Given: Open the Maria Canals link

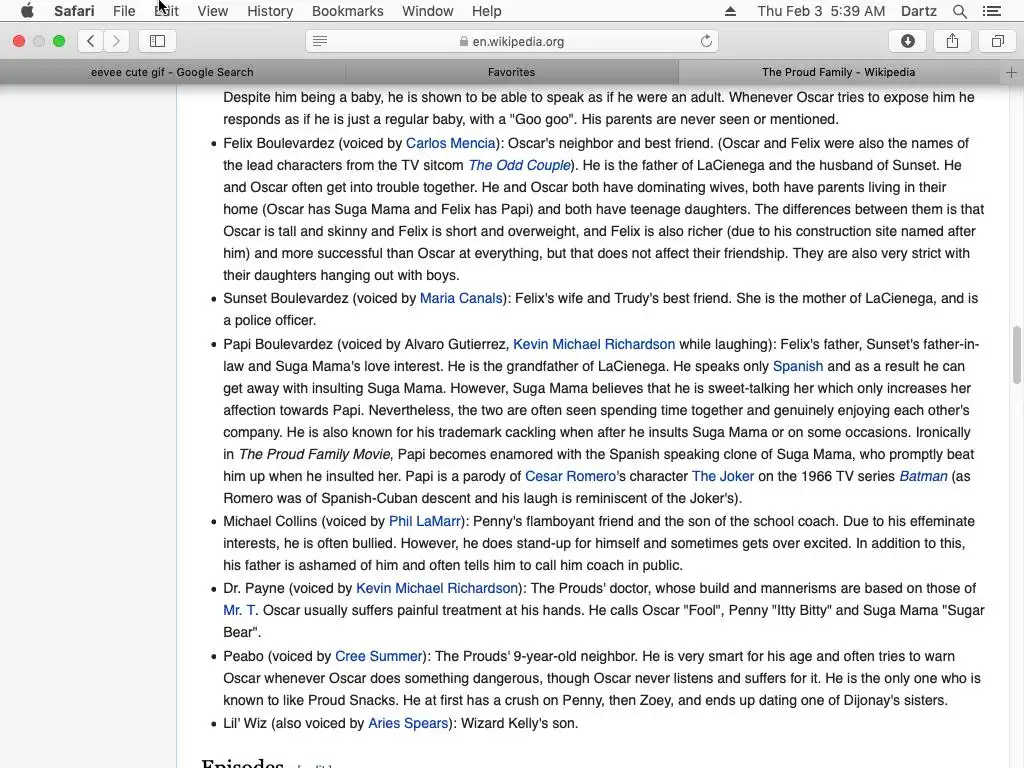Looking at the screenshot, I should 461,298.
